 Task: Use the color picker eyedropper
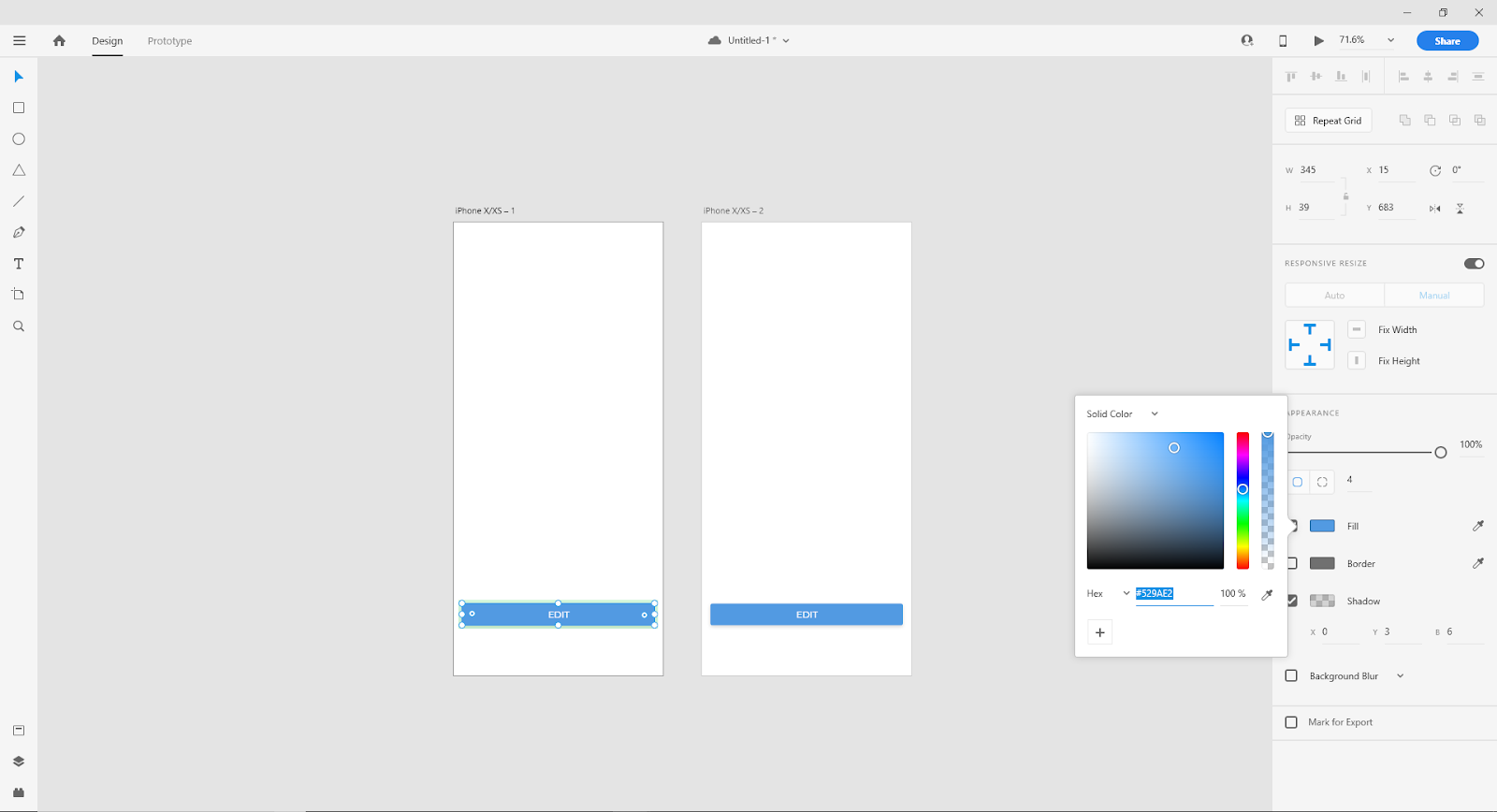coord(1267,594)
